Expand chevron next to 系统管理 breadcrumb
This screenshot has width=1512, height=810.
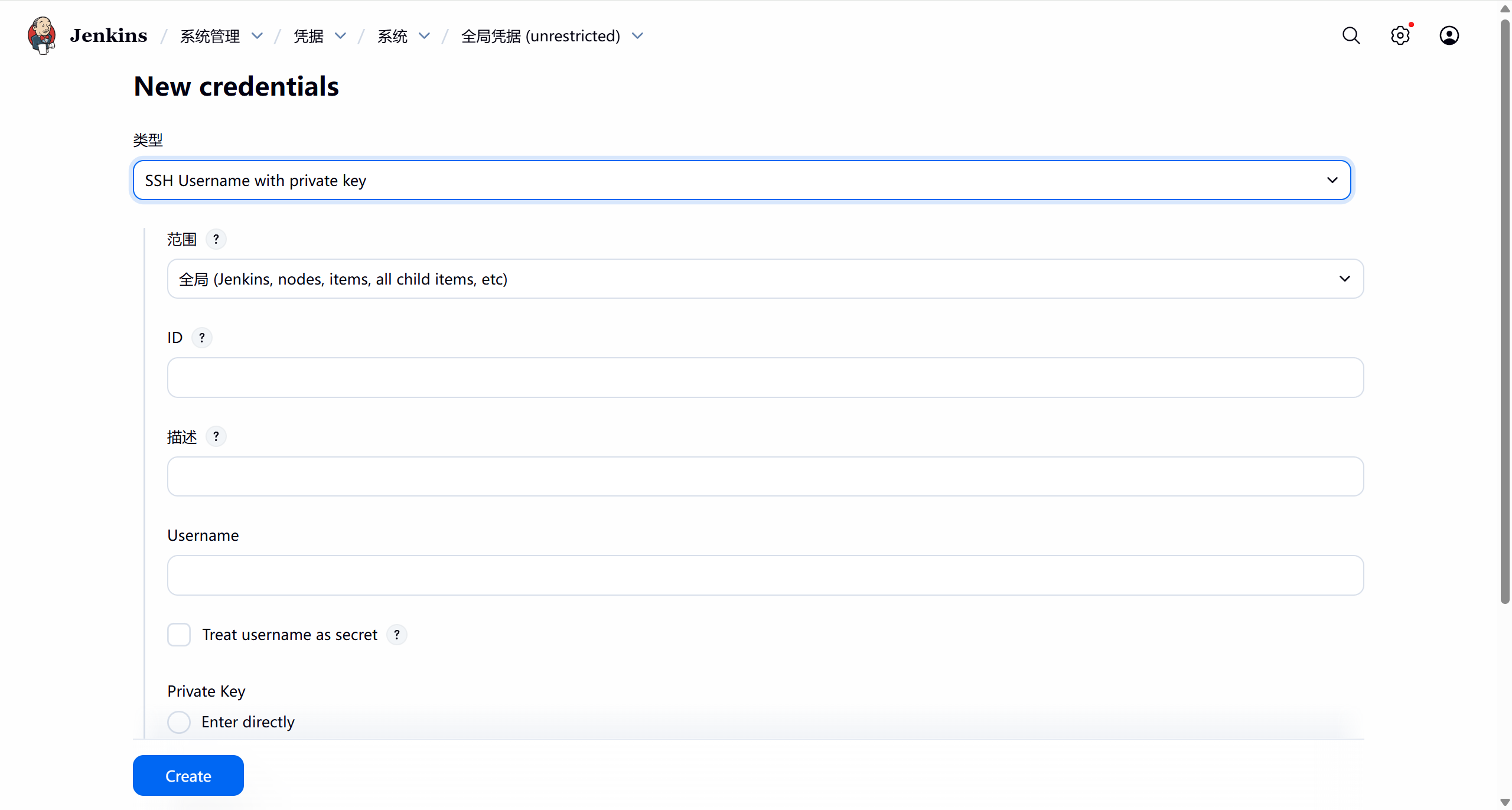(x=257, y=36)
